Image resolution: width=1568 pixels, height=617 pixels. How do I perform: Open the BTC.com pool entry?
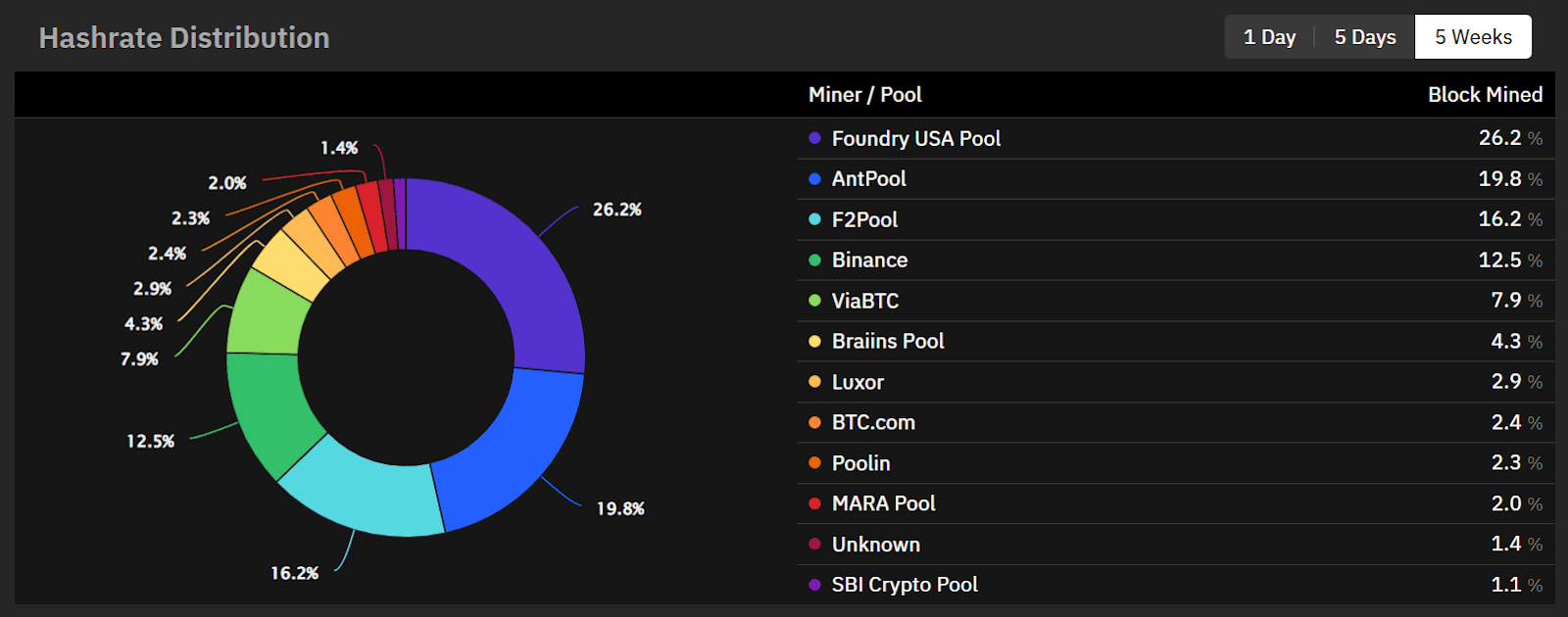[872, 422]
